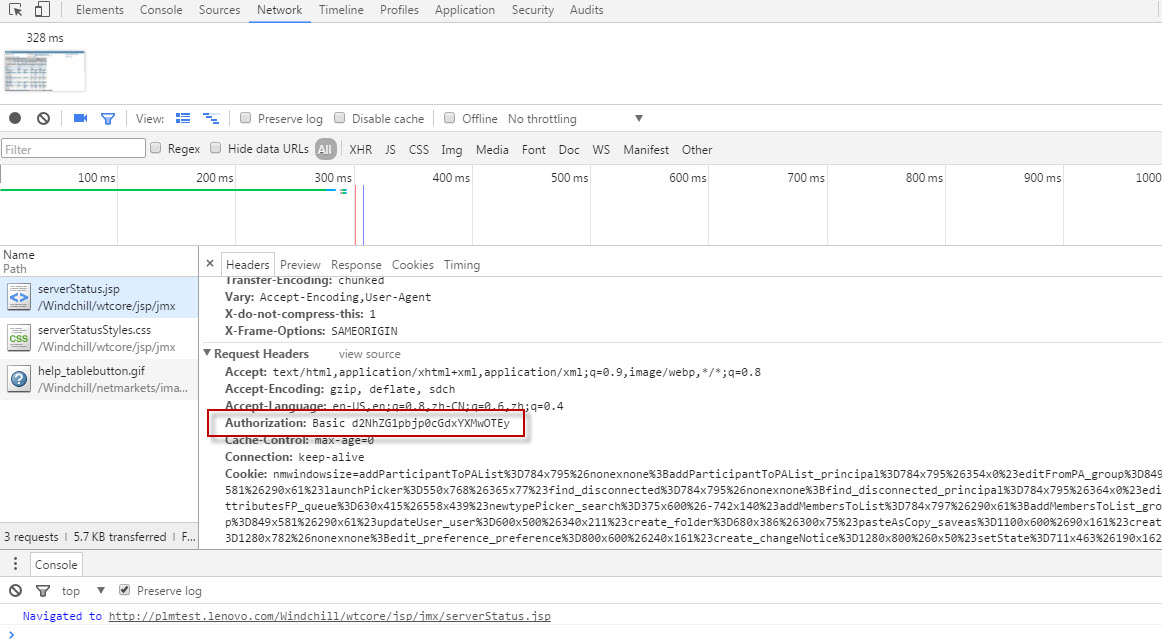Select the inspect element cursor tool

tap(16, 9)
